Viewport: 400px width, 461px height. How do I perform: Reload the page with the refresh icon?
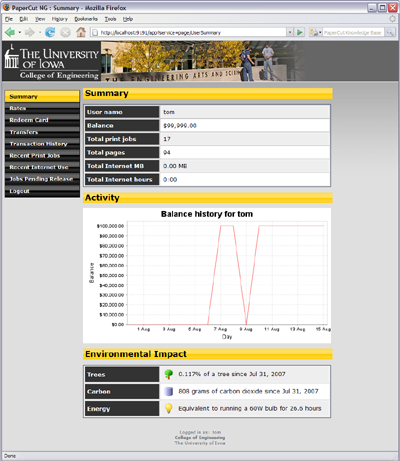pos(50,32)
